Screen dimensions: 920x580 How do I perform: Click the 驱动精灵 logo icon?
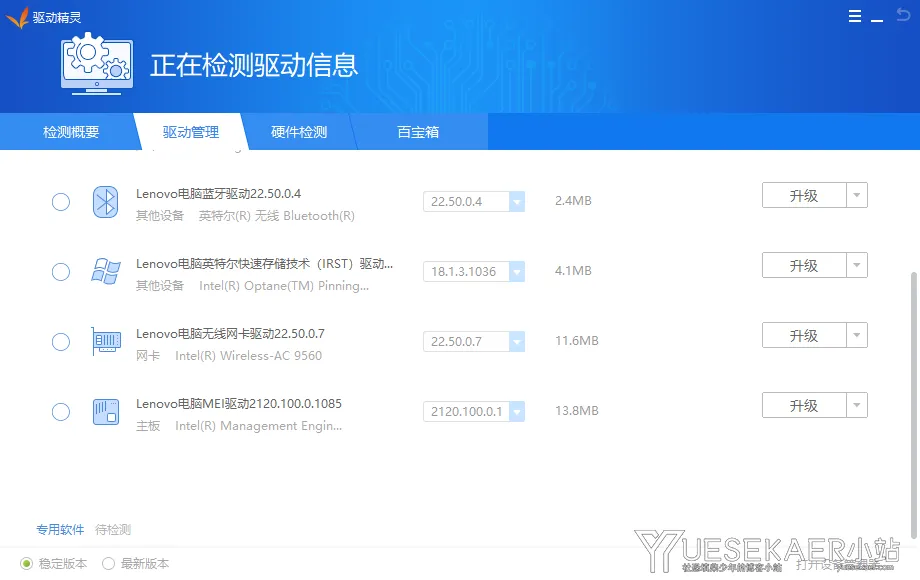17,18
